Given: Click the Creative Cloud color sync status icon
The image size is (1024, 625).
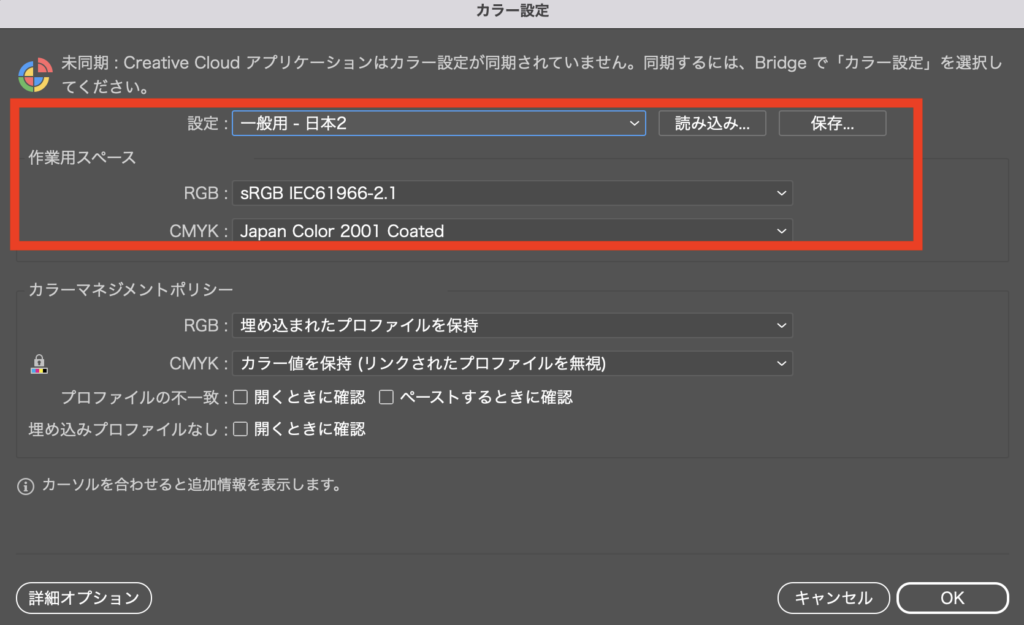Looking at the screenshot, I should 36,76.
